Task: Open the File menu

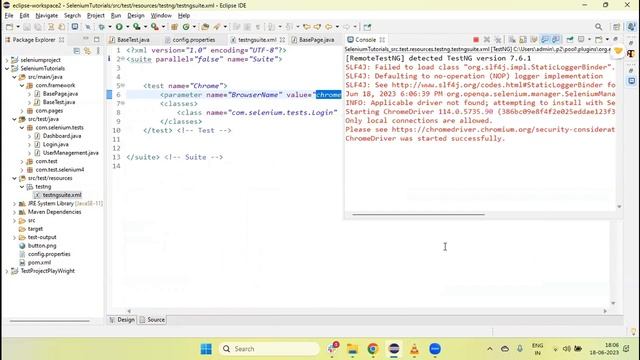Action: coord(9,16)
